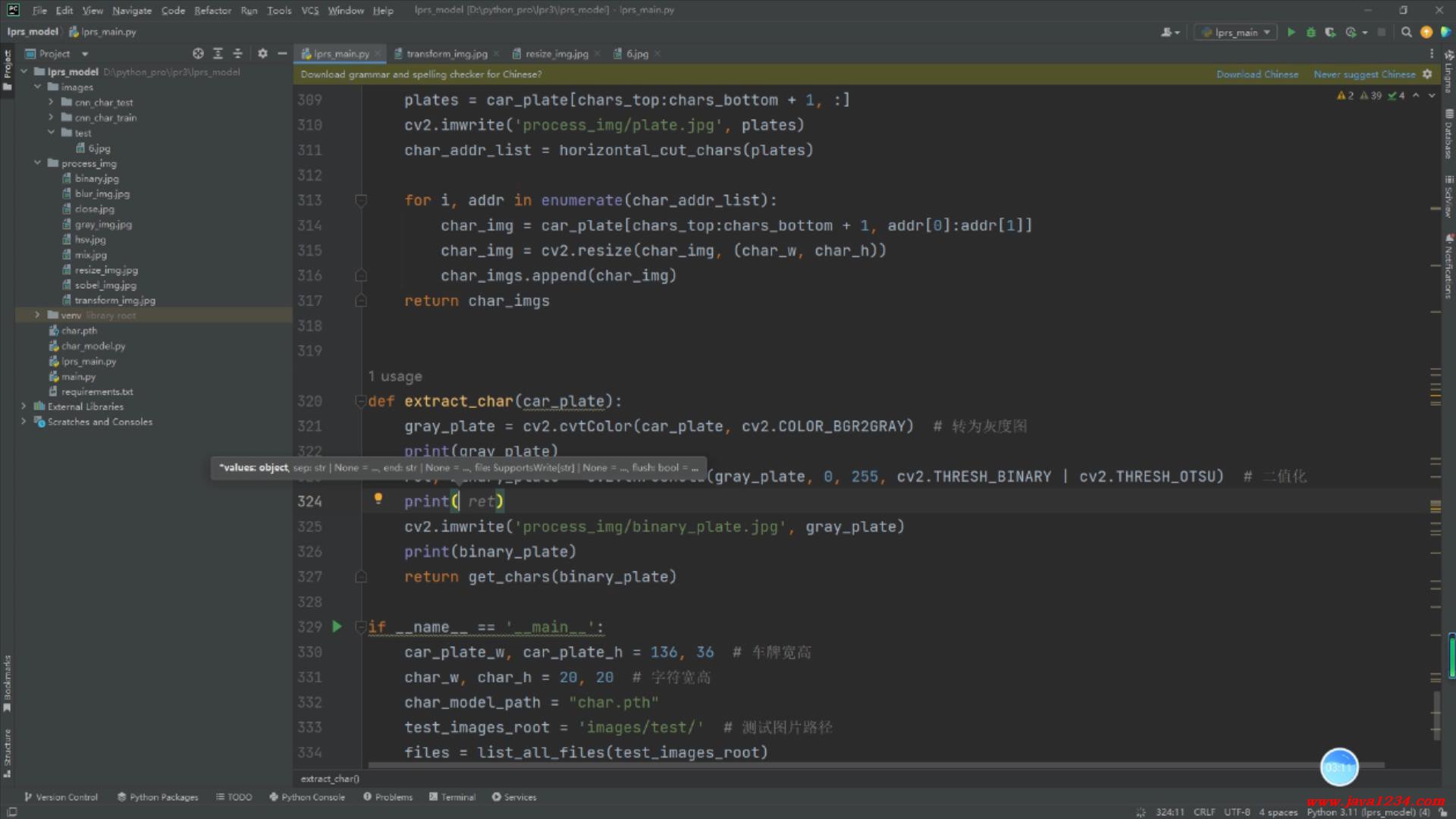Expand the cnn_char_train folder
This screenshot has width=1456, height=819.
(x=51, y=118)
